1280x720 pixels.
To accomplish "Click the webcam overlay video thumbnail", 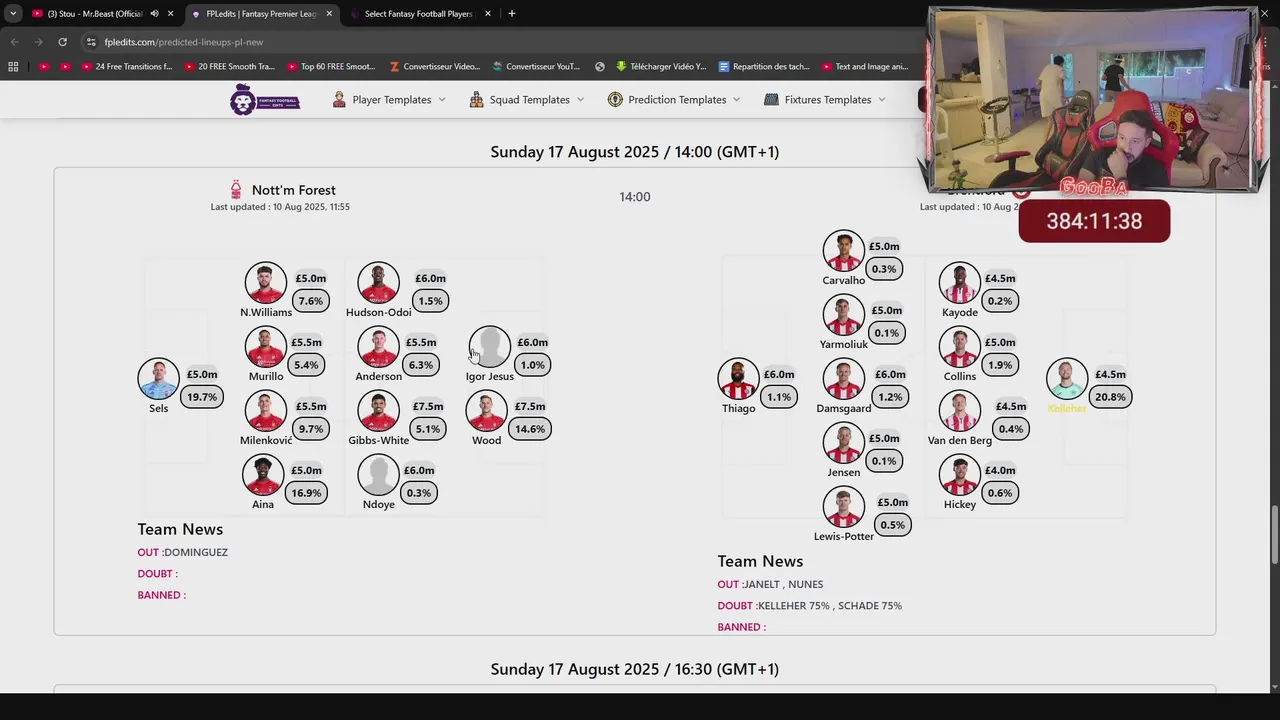I will point(1093,100).
